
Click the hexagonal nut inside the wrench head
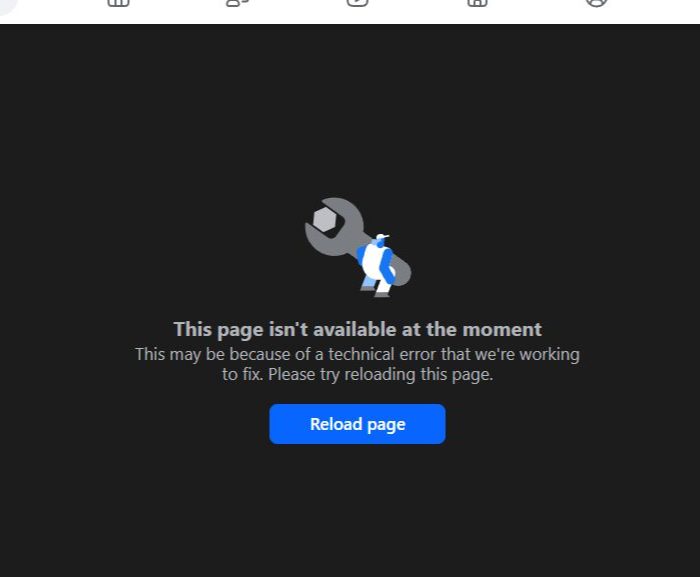[325, 219]
